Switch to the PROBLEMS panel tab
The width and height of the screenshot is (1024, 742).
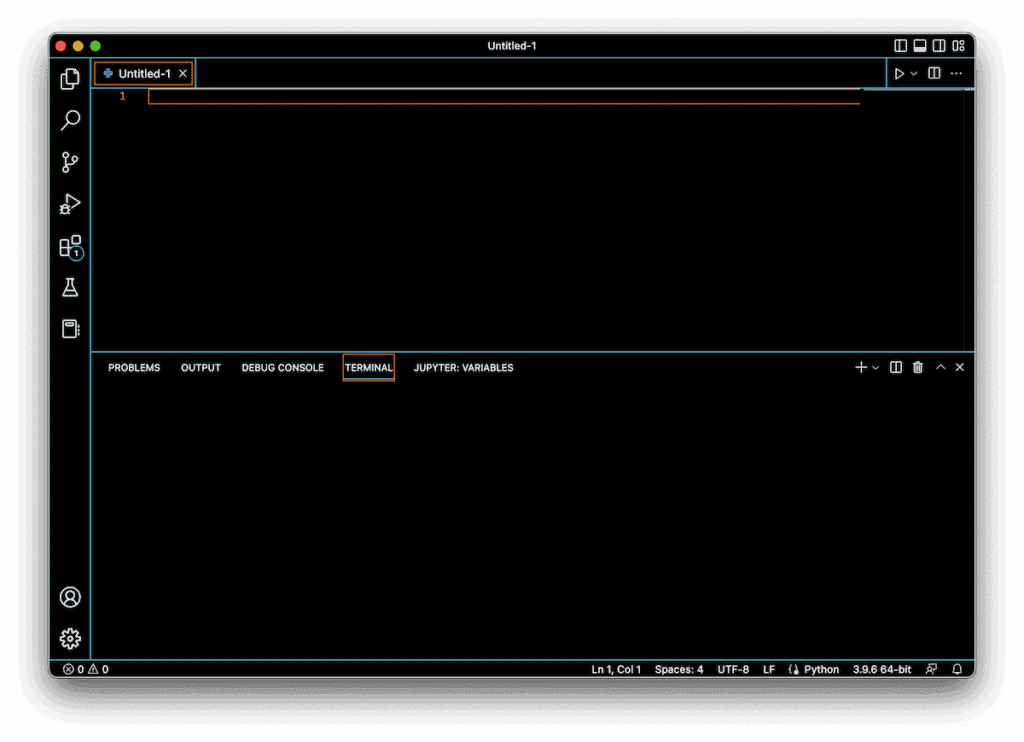click(x=134, y=368)
